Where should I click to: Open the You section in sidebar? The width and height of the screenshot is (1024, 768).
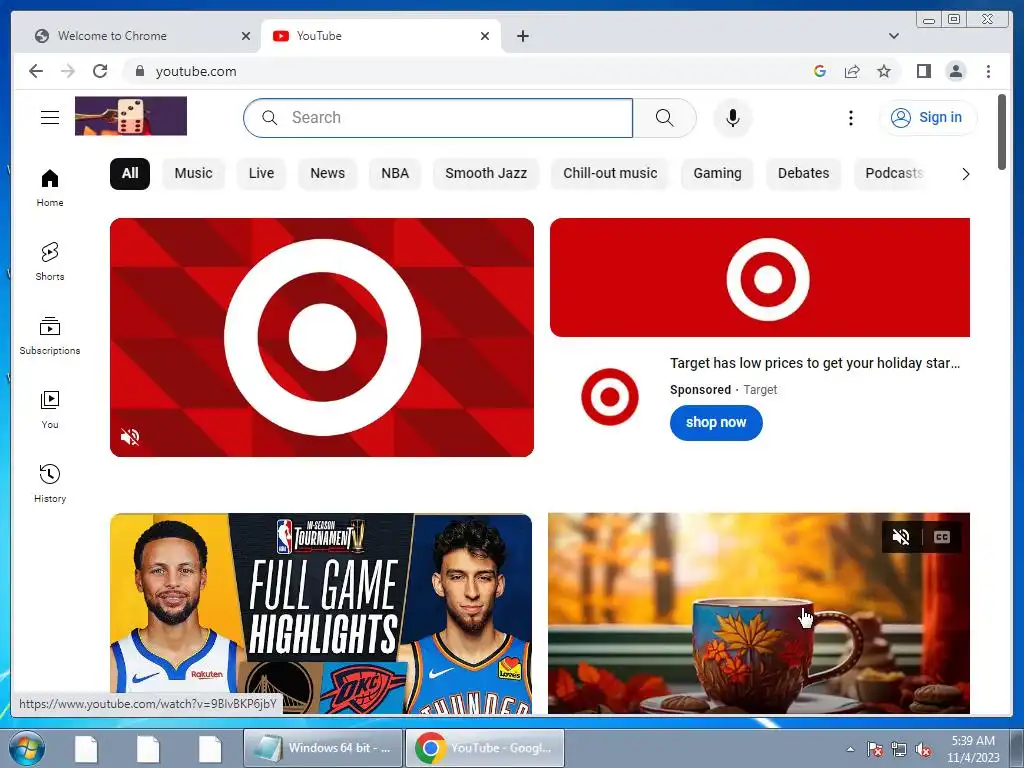(50, 409)
